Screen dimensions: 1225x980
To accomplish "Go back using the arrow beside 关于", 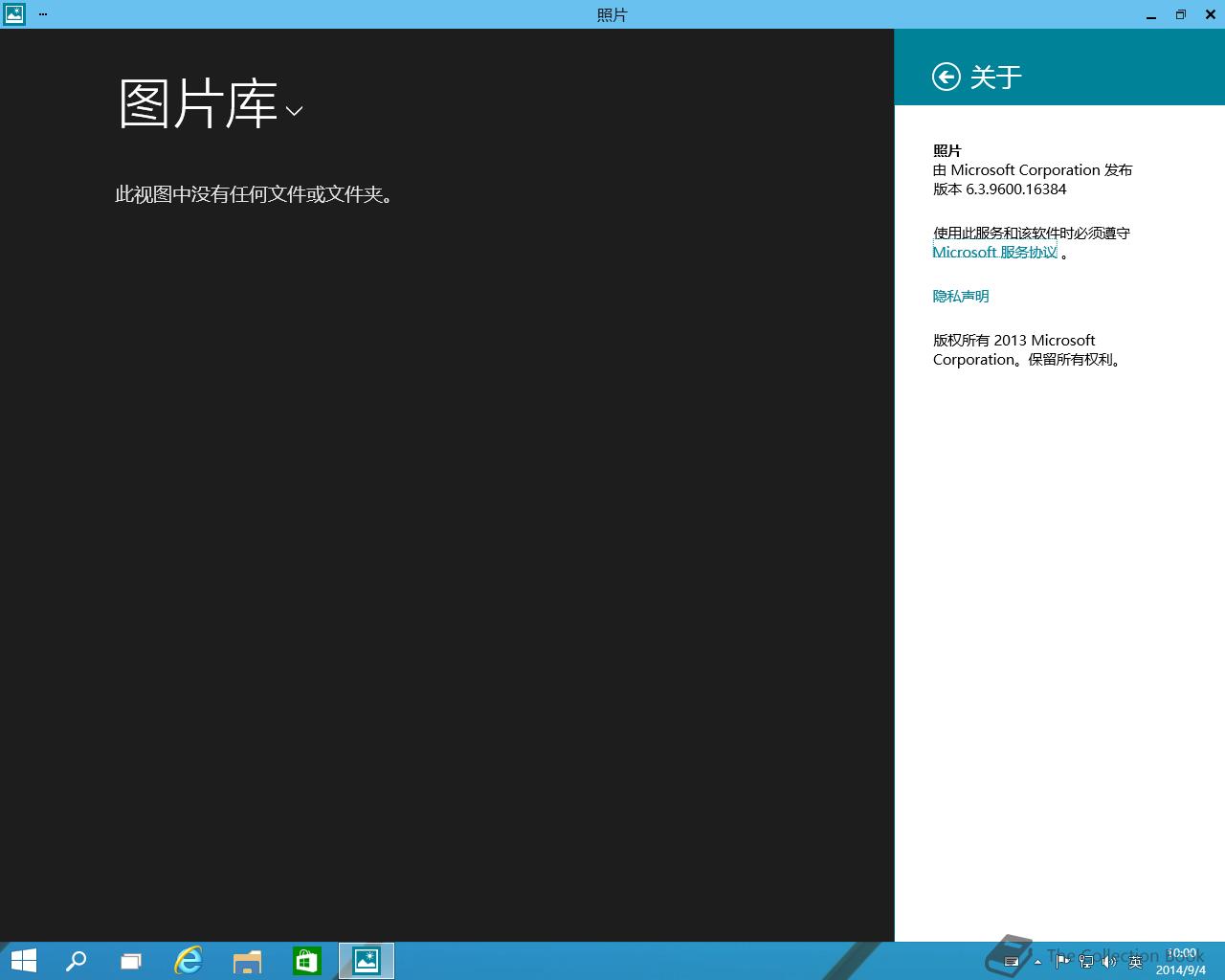I will point(946,77).
